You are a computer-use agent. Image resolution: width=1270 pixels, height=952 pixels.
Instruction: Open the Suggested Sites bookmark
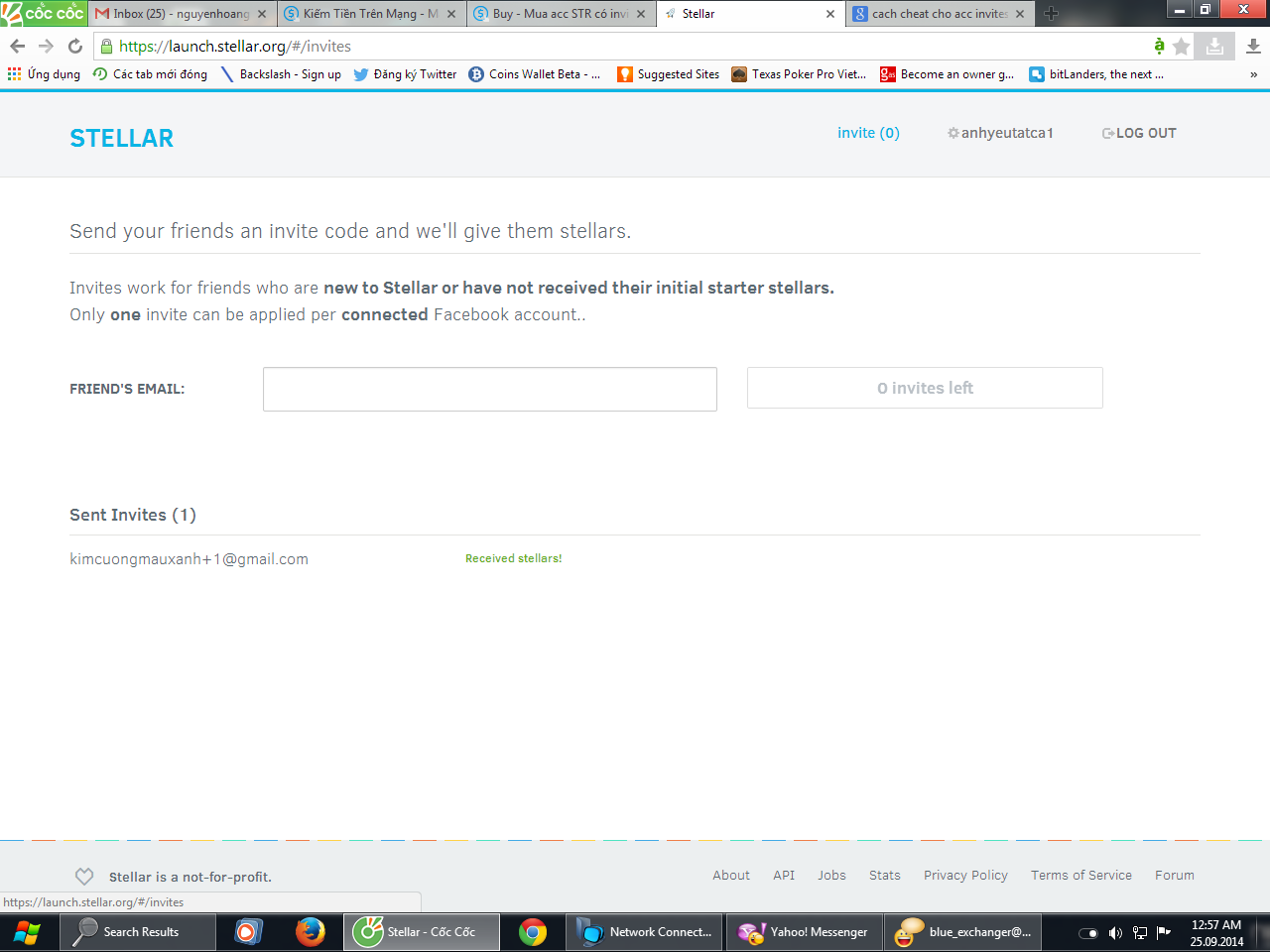668,74
